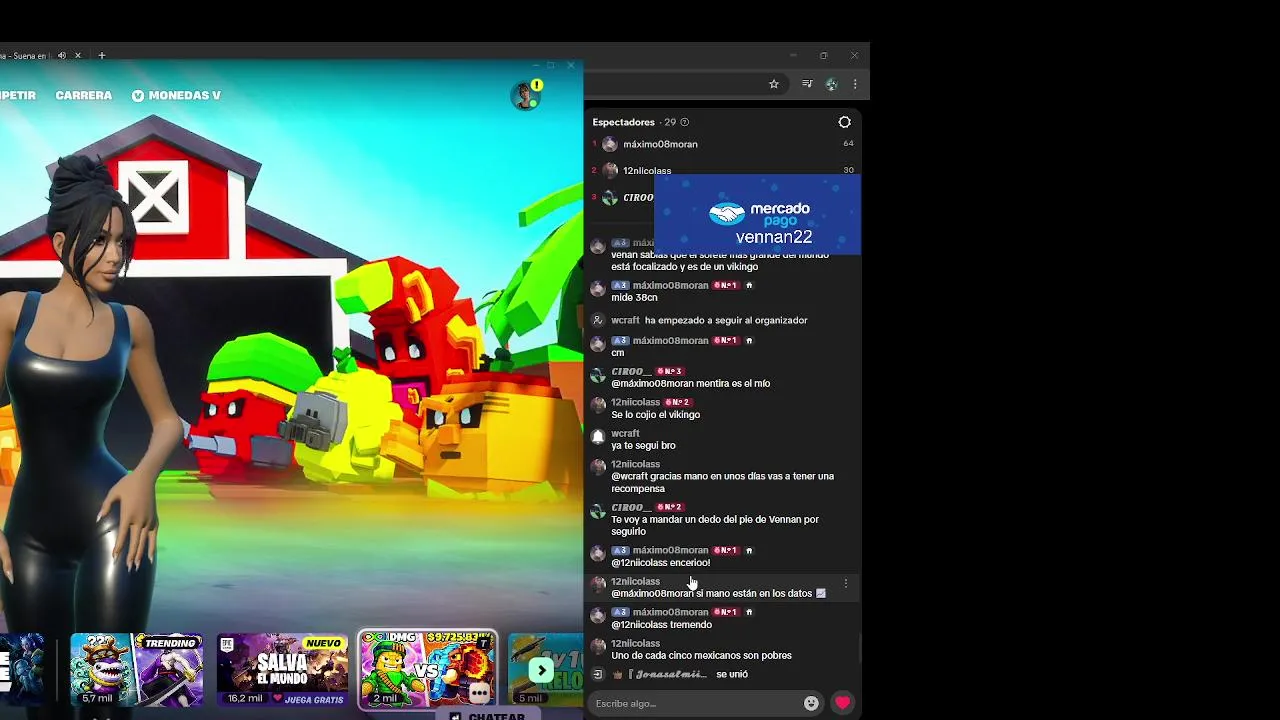
Task: Select the DMG VS game thumbnail
Action: click(x=428, y=669)
